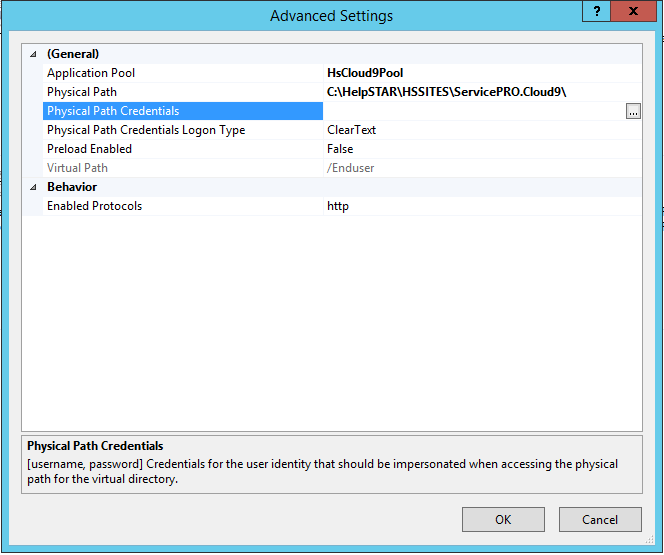Select the Application Pool property row
The image size is (664, 555).
point(91,73)
